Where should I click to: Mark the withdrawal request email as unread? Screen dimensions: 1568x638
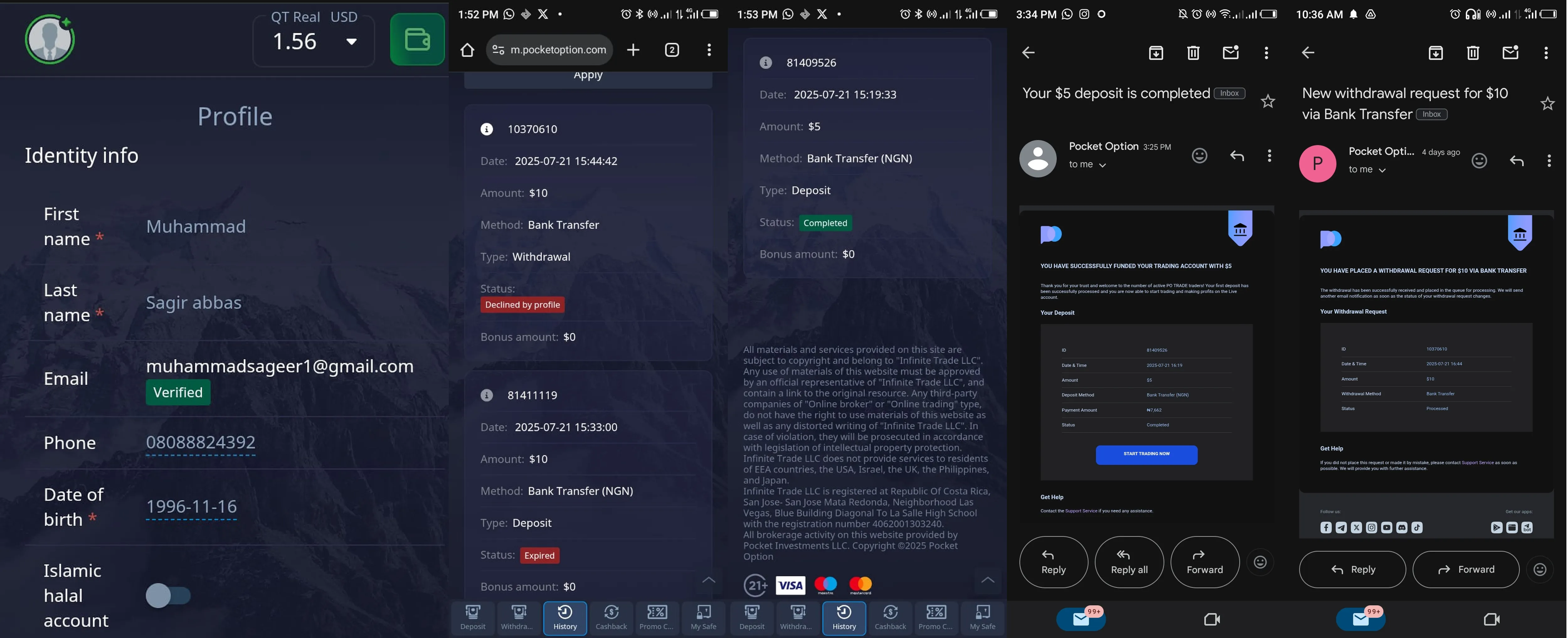point(1510,53)
